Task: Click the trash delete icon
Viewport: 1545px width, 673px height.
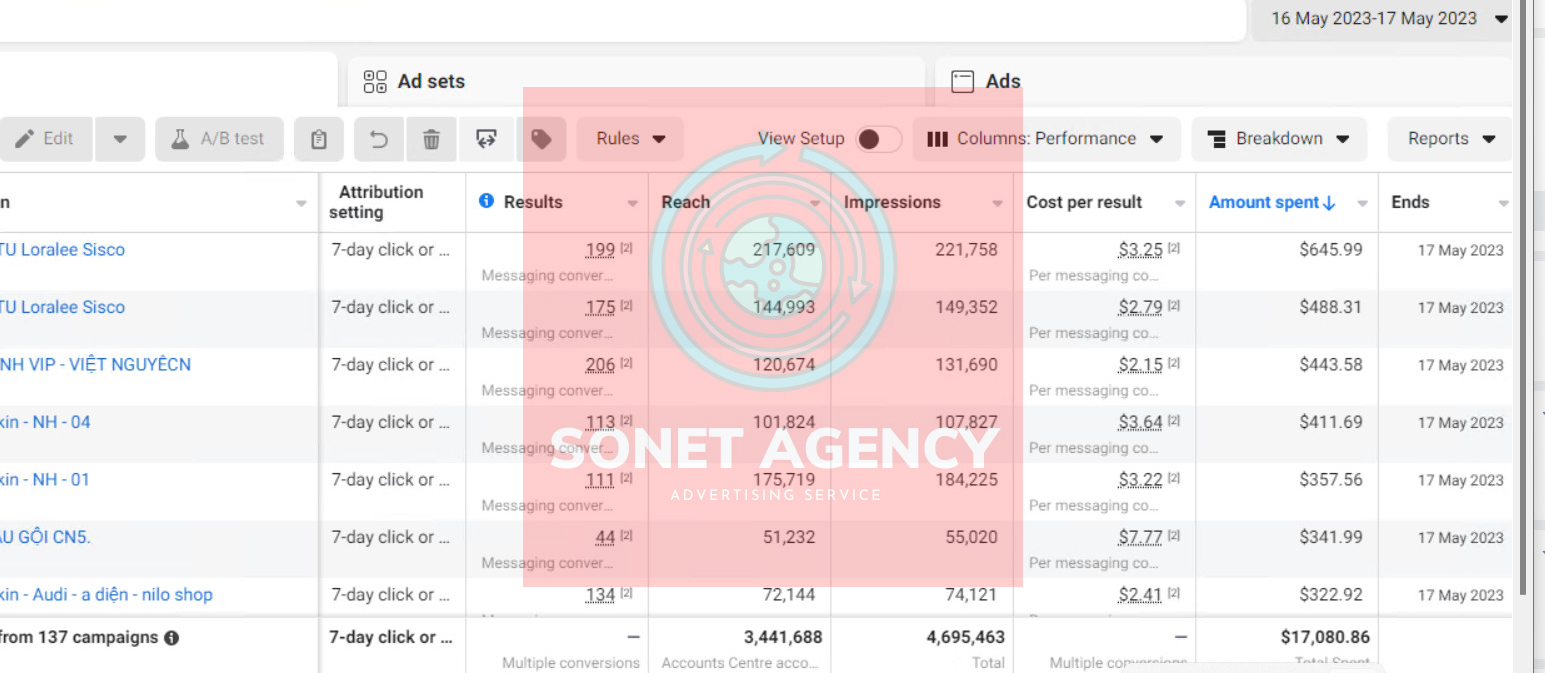Action: tap(431, 139)
